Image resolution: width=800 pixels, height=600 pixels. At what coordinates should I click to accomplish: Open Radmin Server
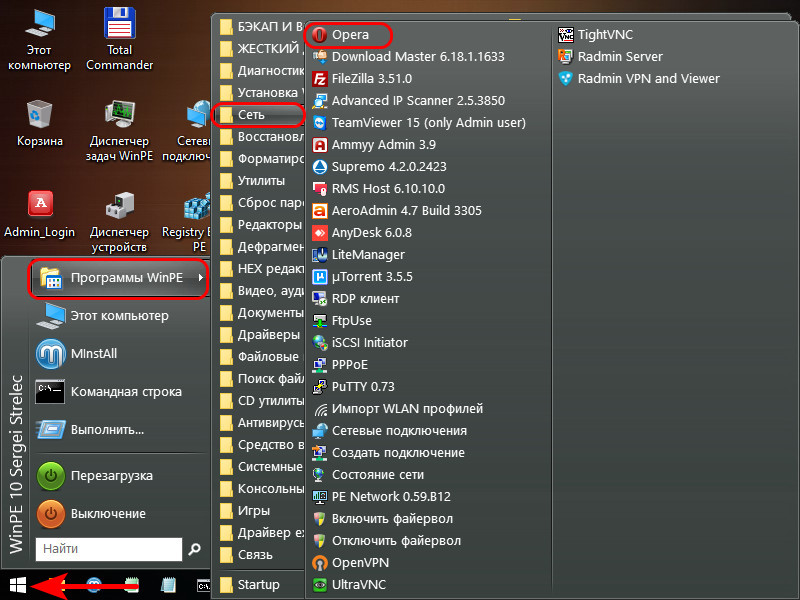610,57
